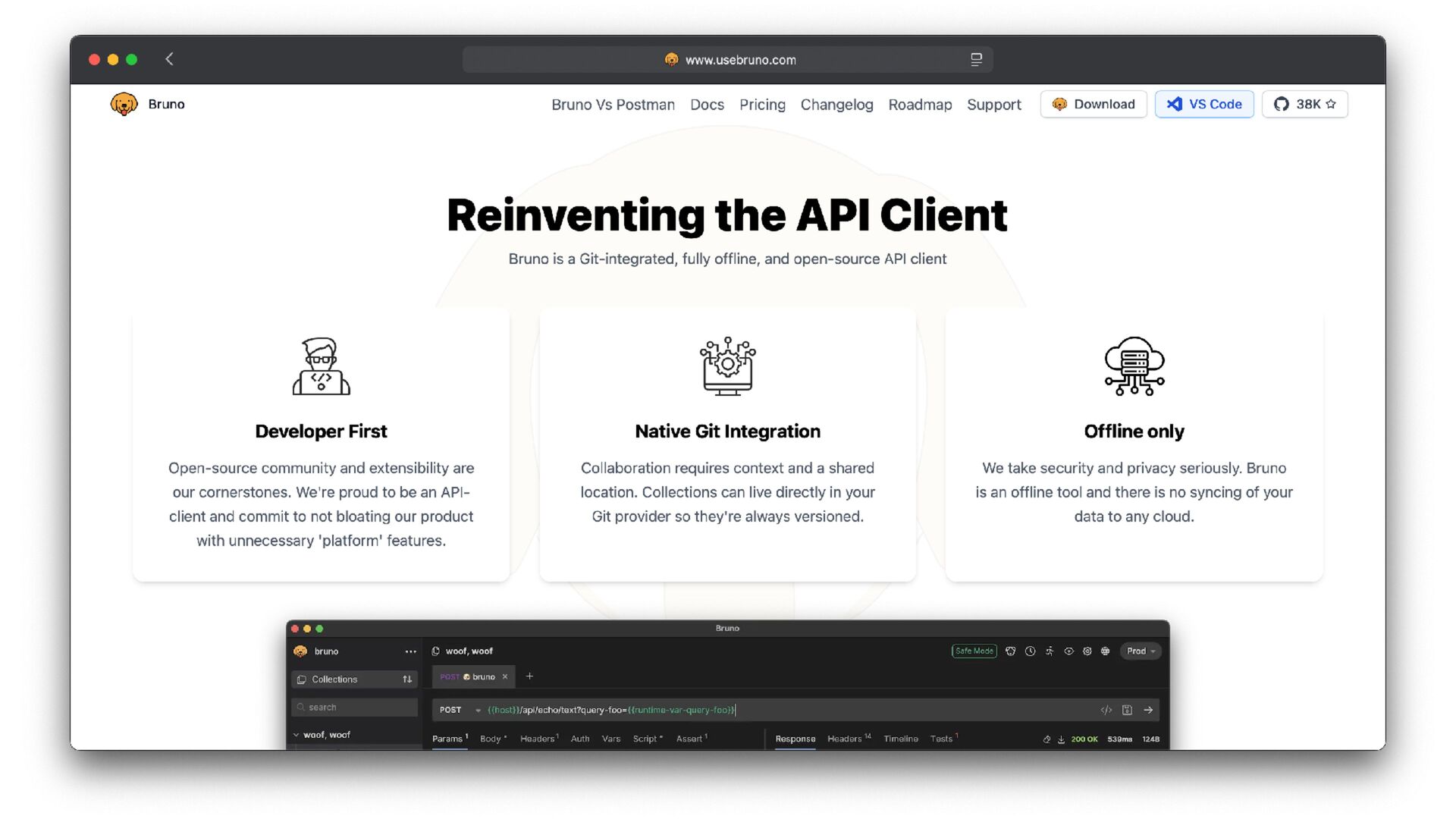Click the eye preview icon in toolbar

1068,651
